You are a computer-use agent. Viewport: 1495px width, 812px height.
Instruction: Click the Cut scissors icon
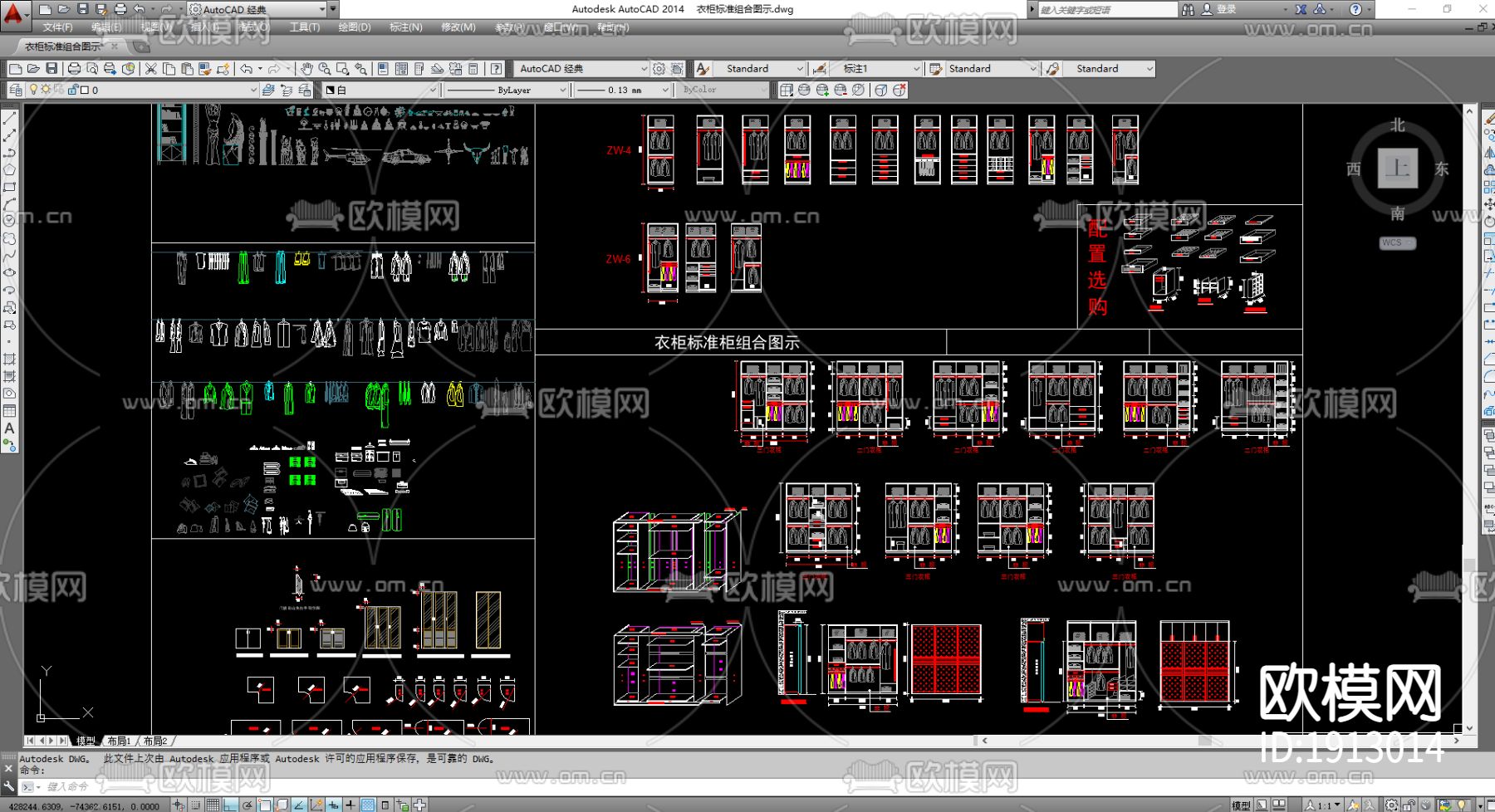[x=151, y=69]
